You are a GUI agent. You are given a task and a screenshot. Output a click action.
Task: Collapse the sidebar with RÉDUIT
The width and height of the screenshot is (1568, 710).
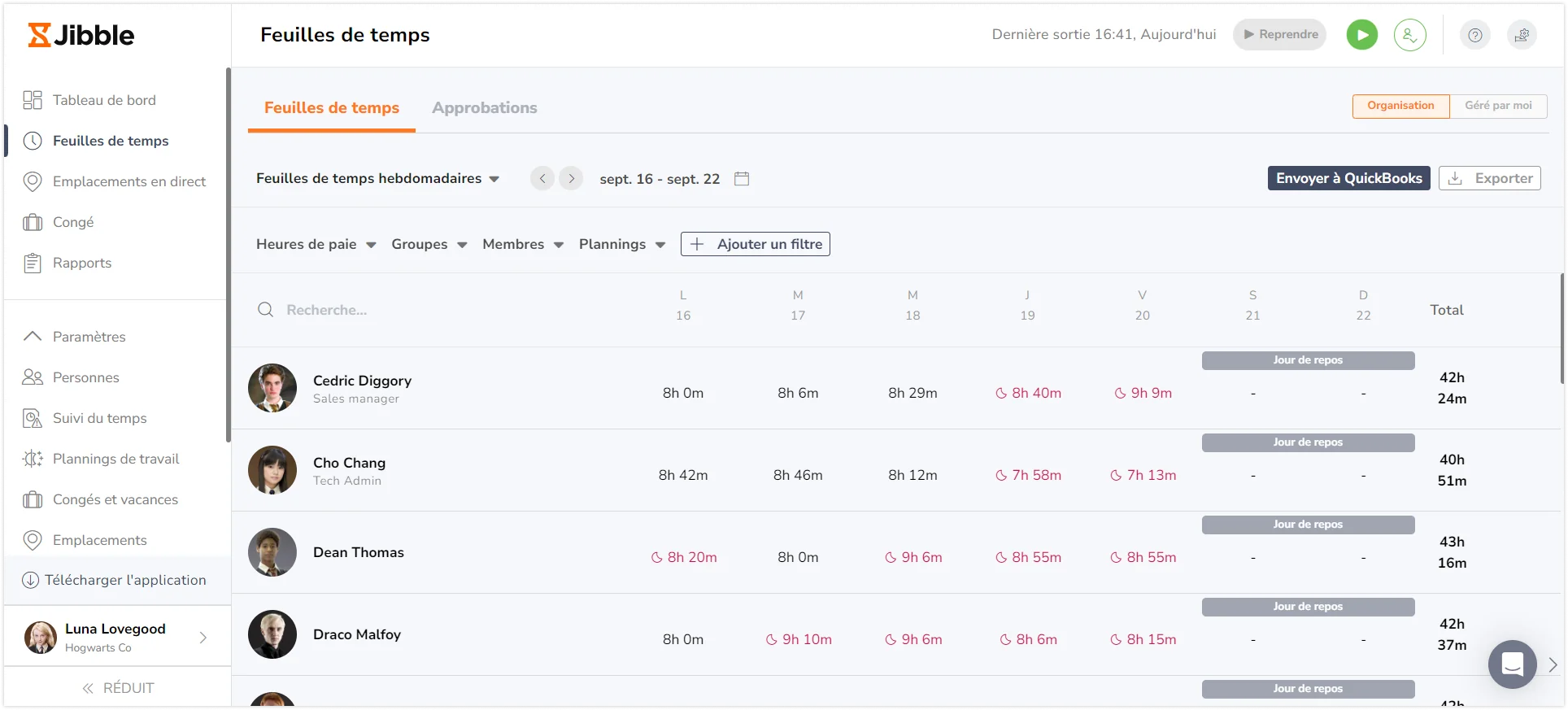[x=118, y=688]
